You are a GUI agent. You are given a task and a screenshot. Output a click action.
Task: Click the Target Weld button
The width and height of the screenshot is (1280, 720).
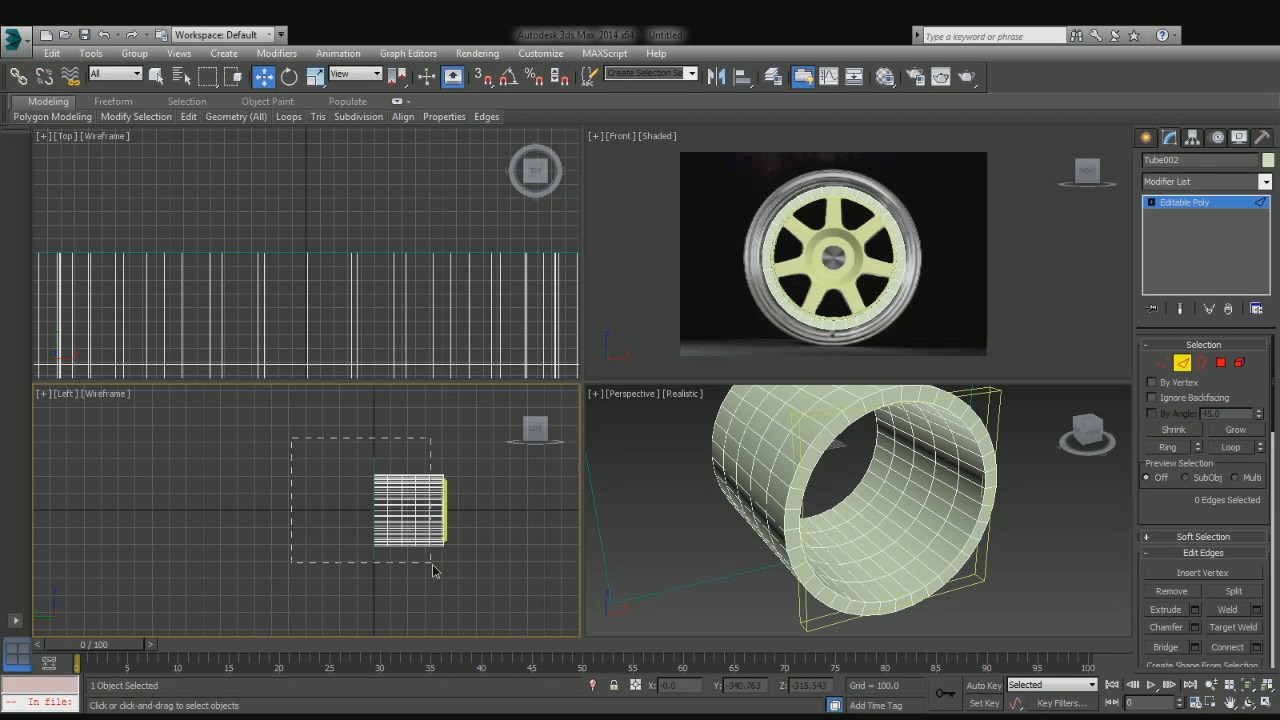click(1233, 628)
